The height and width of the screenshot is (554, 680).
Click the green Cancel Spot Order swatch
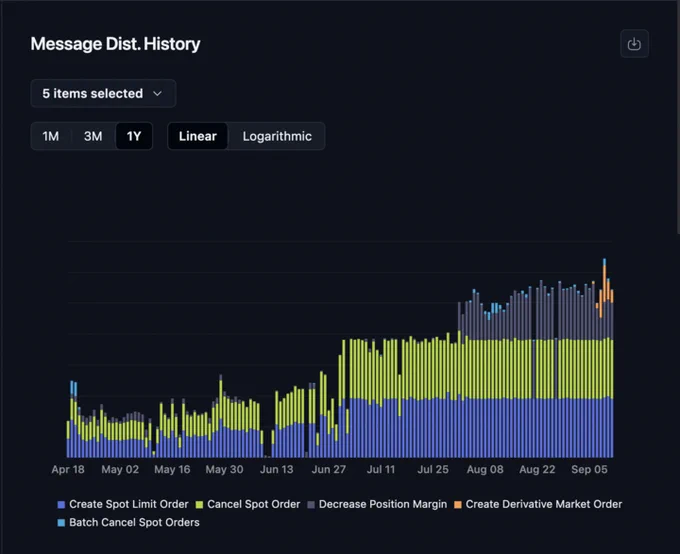[199, 505]
